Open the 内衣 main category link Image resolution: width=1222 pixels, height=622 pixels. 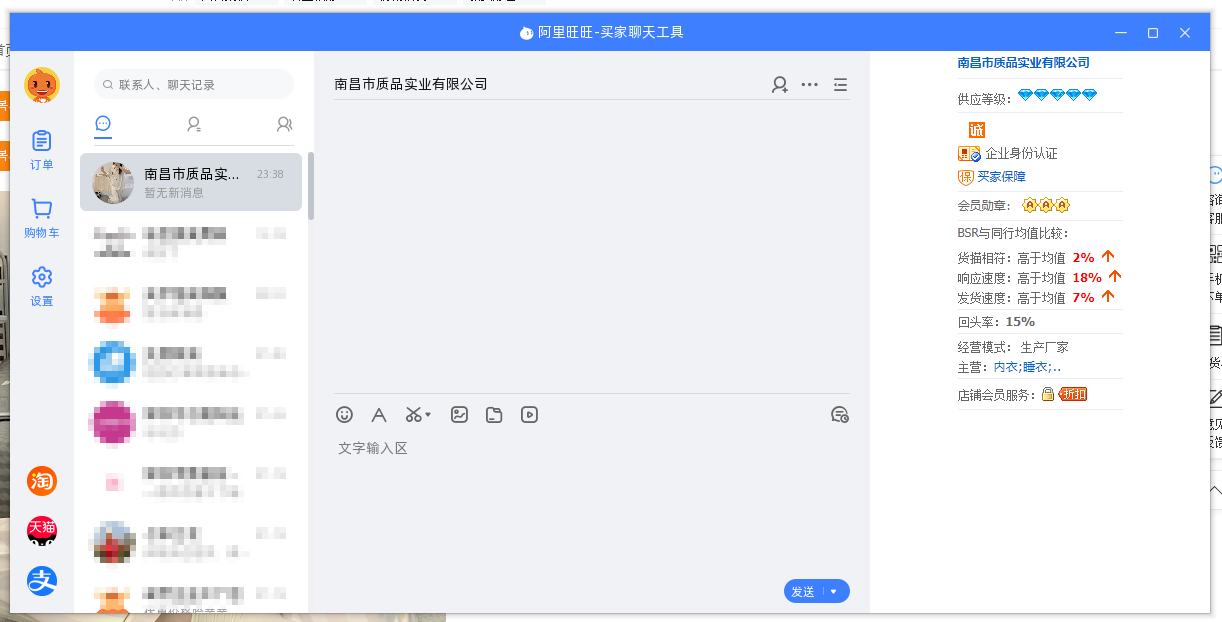tap(1006, 367)
